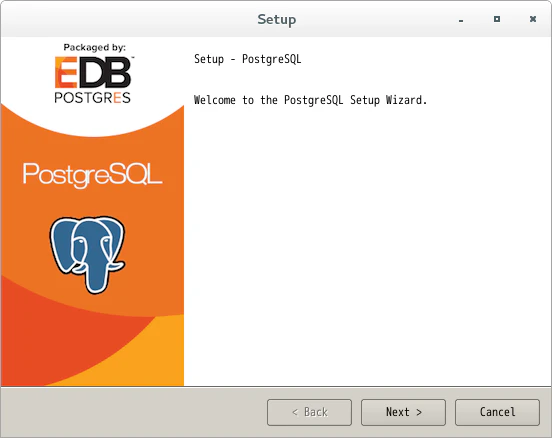Close the Setup window with X icon

(x=533, y=19)
